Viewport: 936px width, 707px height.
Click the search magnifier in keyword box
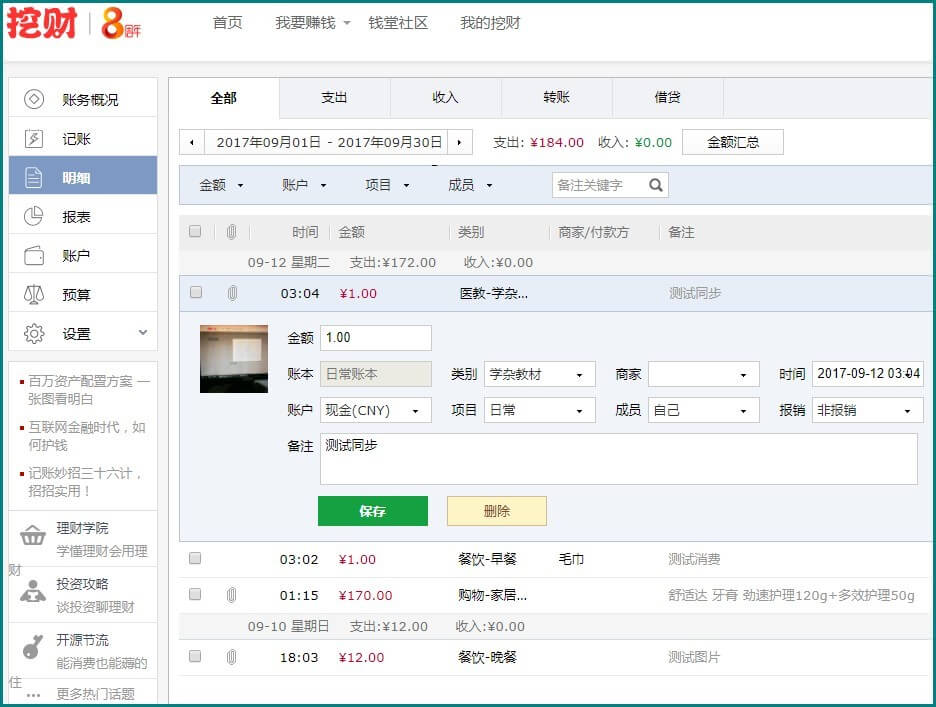point(656,185)
